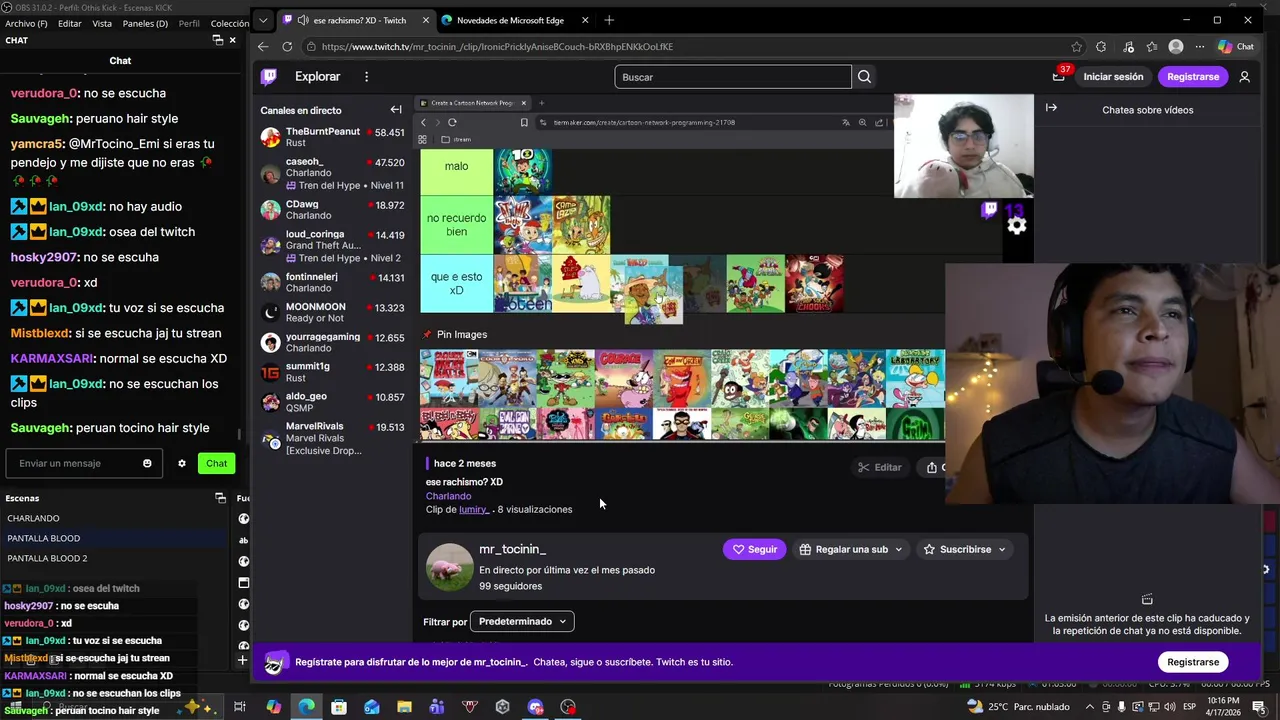
Task: Open Edge profile avatar
Action: [x=1176, y=46]
